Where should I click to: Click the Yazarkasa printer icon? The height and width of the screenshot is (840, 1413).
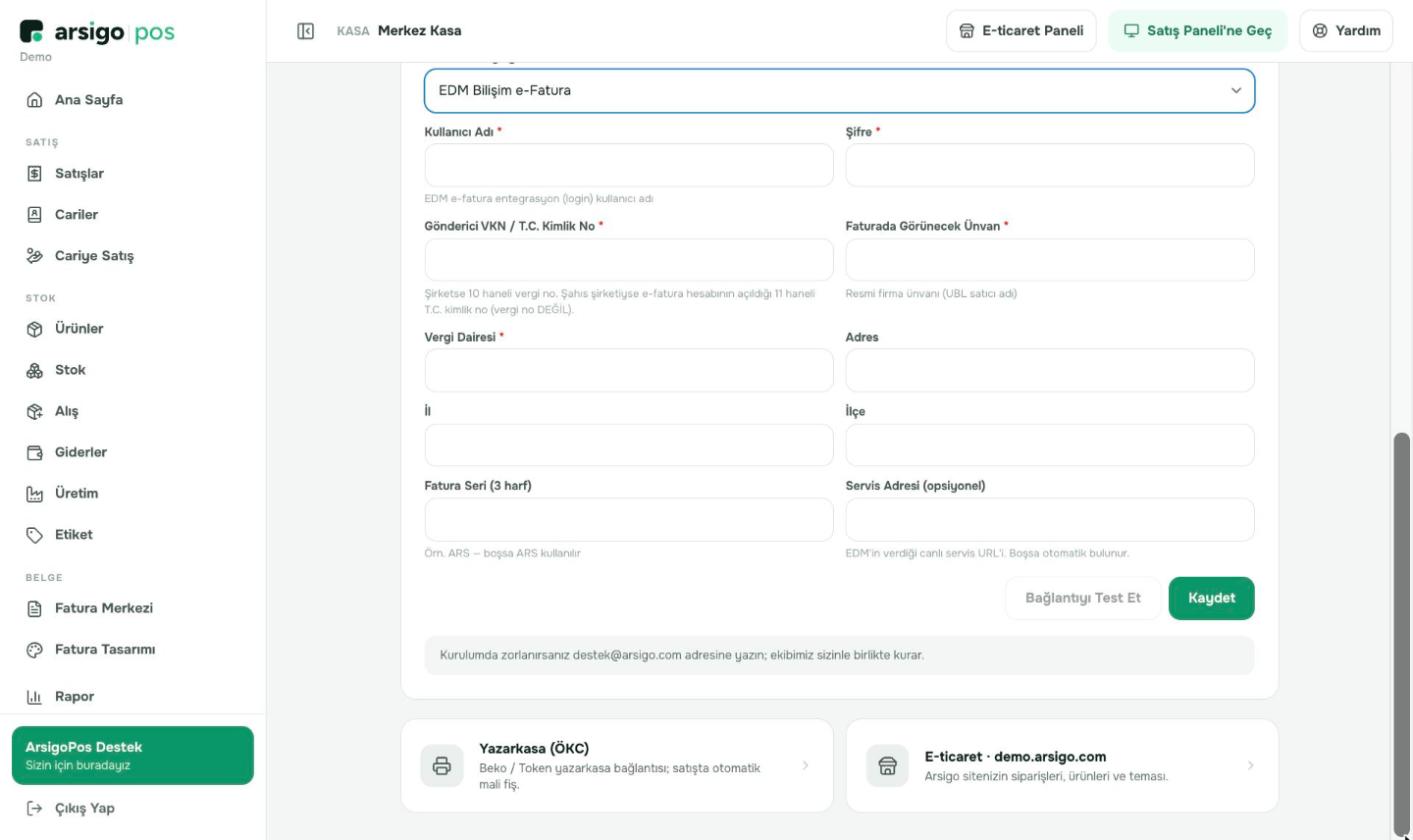442,766
